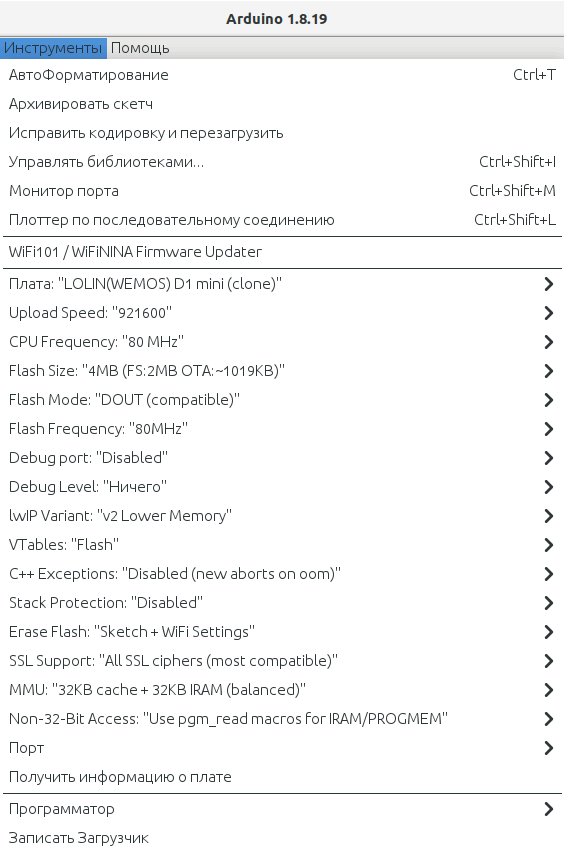Expand CPU Frequency 80 MHz submenu

[282, 342]
